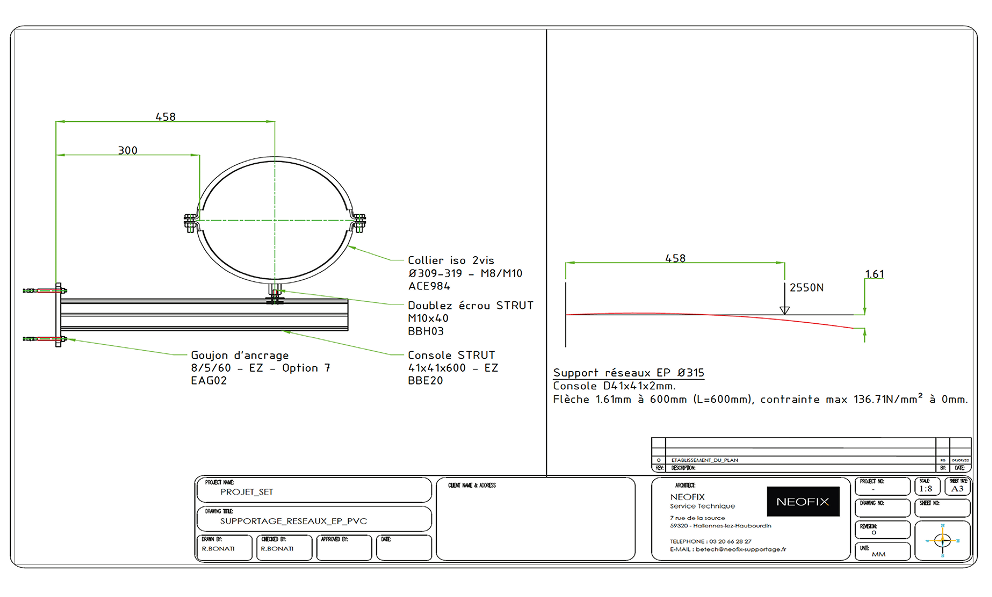Select the right bolt on pipe collar
992x597 pixels.
point(358,221)
